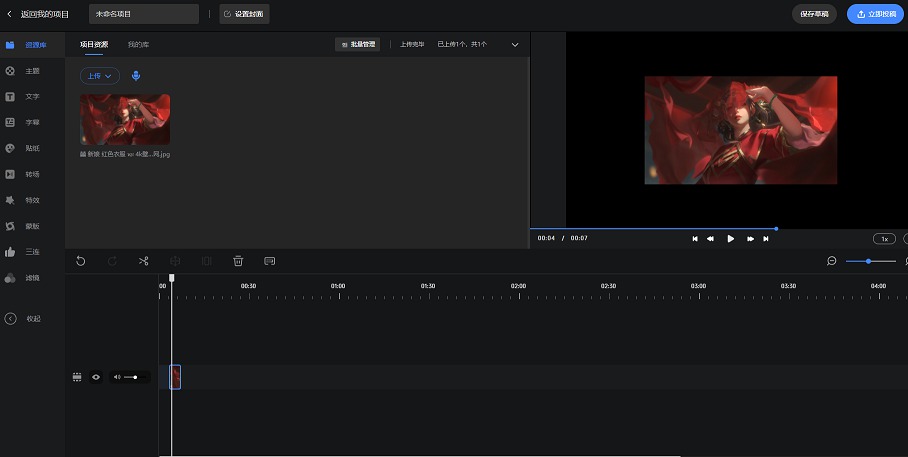Click the blue microphone record icon
908x457 pixels.
[x=136, y=76]
